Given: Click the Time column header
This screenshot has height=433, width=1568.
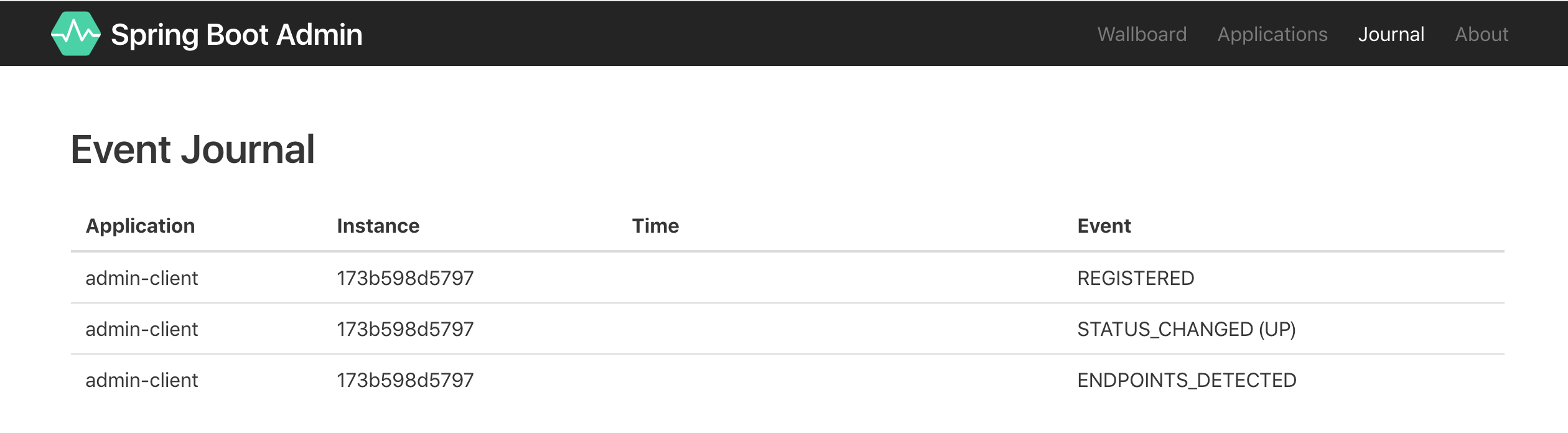Looking at the screenshot, I should [x=655, y=226].
